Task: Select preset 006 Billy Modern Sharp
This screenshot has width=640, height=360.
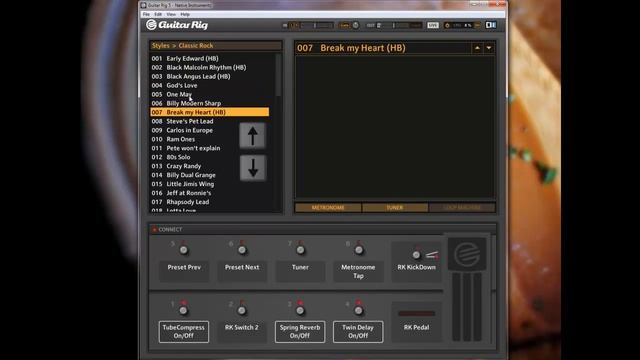Action: (x=210, y=103)
